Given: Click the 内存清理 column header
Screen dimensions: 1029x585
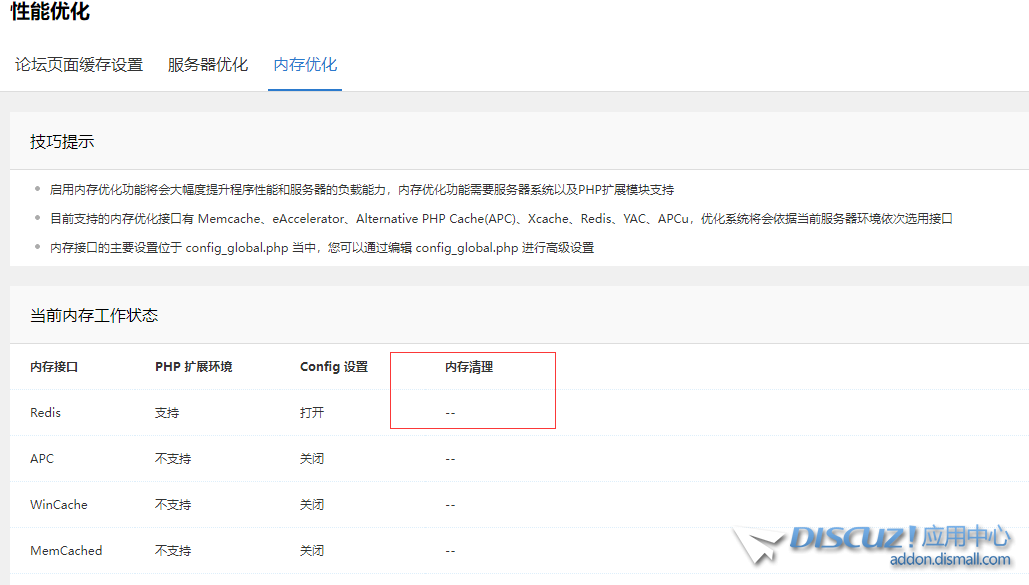Looking at the screenshot, I should coord(469,367).
